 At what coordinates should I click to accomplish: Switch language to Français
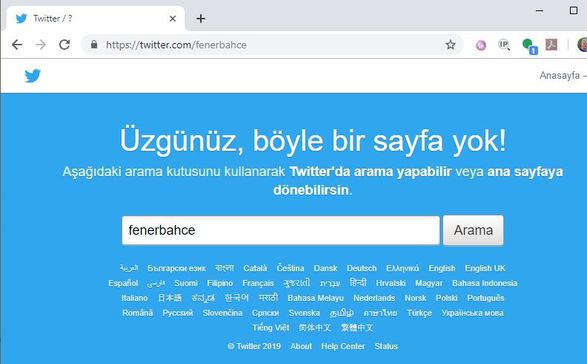click(x=258, y=283)
